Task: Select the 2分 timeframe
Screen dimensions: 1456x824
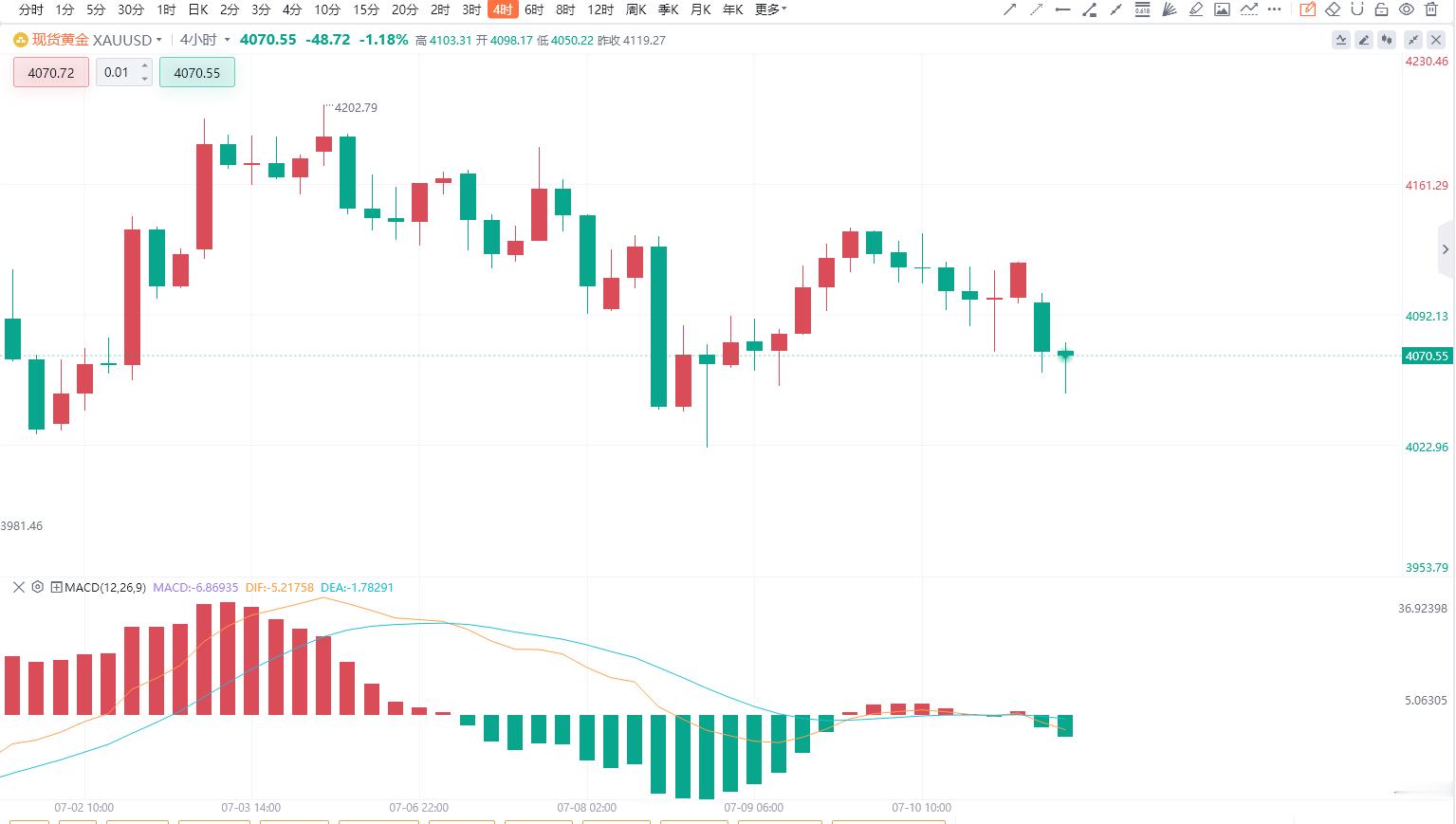Action: pos(230,9)
